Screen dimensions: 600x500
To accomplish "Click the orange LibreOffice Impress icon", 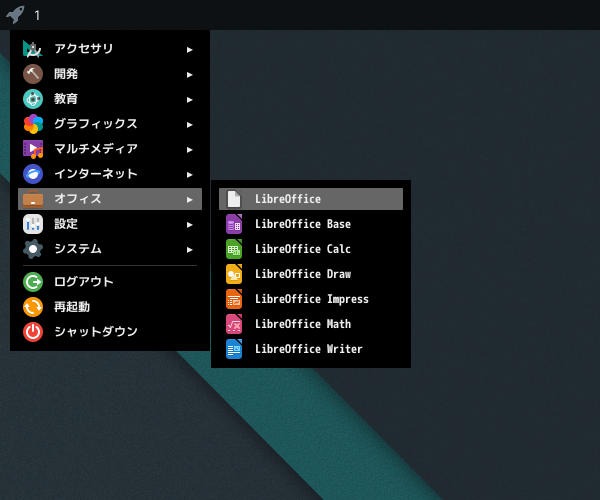I will [x=234, y=299].
